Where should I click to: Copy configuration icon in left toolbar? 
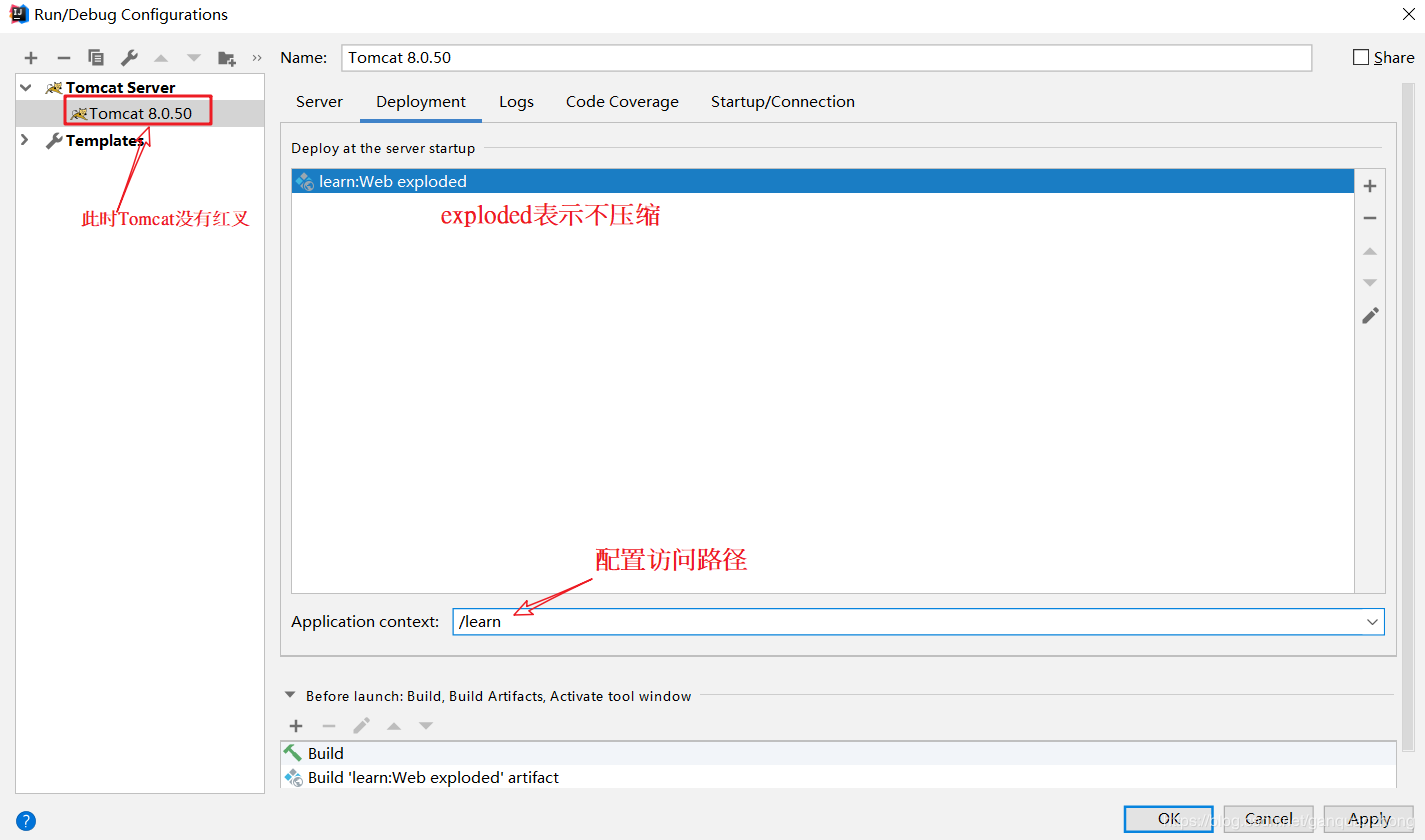(x=96, y=58)
